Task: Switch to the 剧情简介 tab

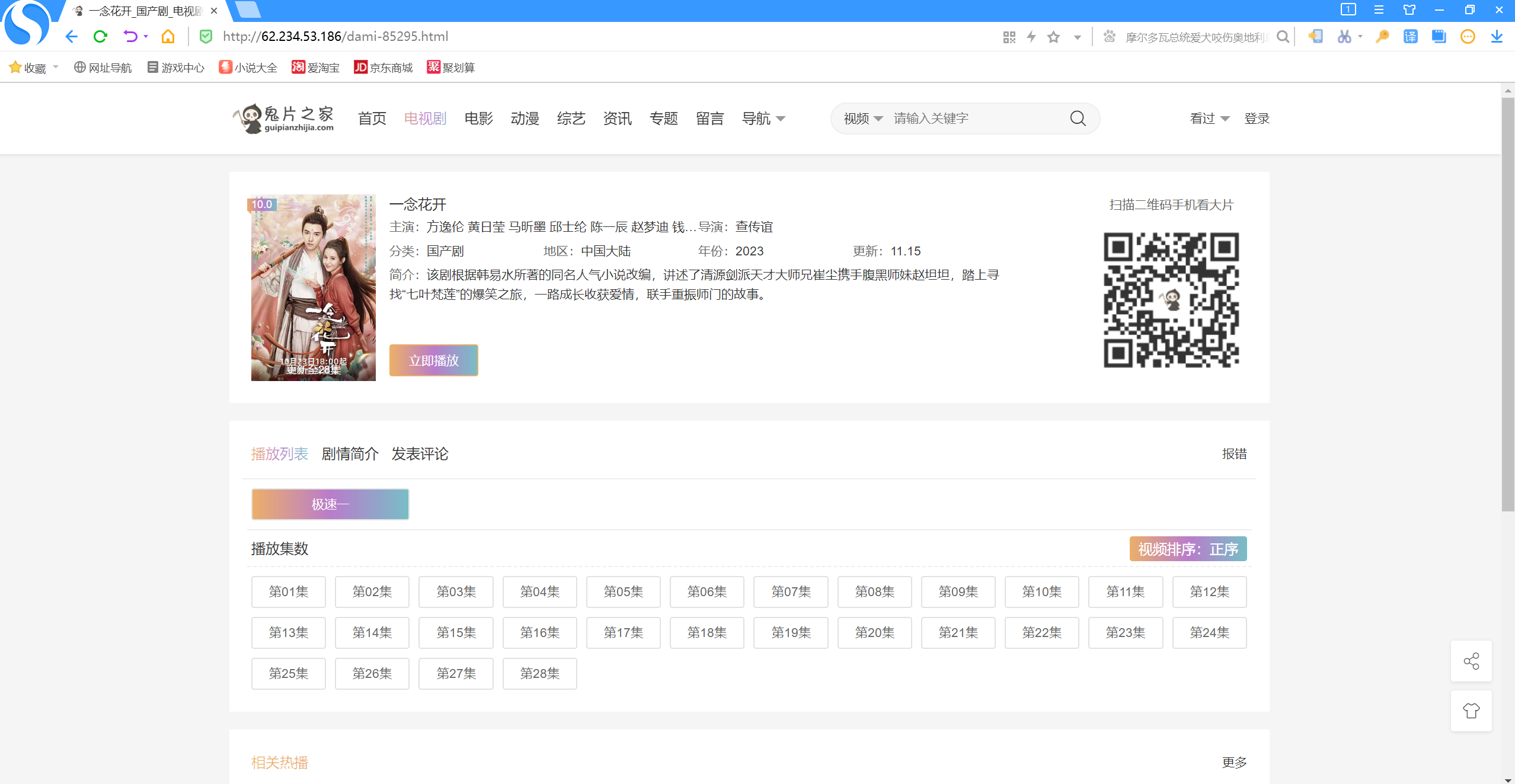Action: click(350, 454)
